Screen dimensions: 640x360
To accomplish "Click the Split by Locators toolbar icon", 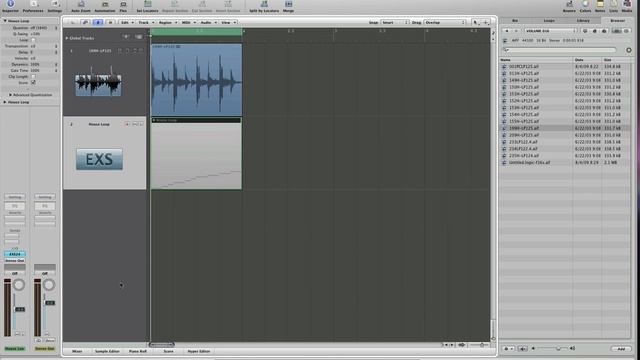I will [x=264, y=6].
